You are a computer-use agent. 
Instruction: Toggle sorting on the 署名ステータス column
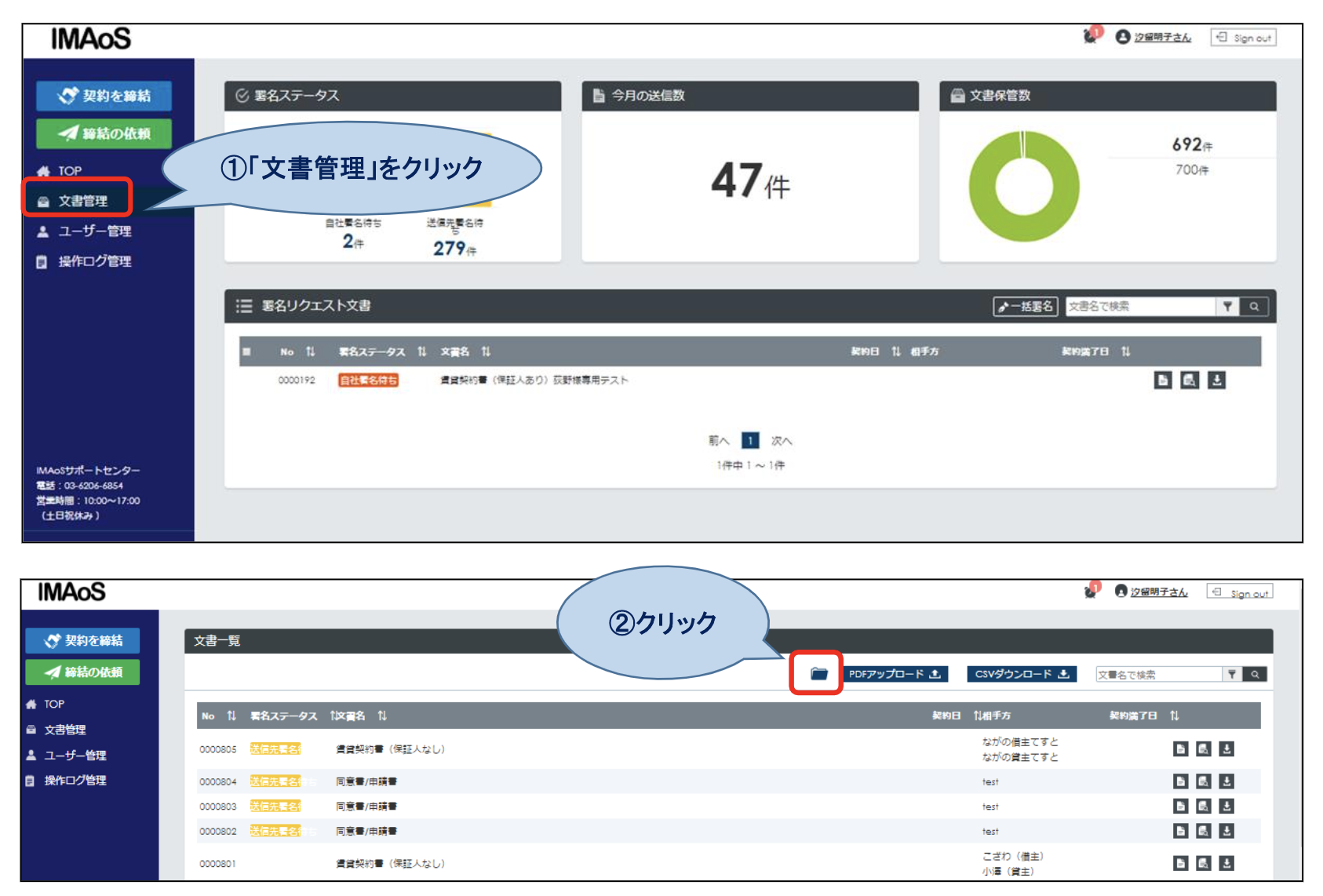[421, 351]
